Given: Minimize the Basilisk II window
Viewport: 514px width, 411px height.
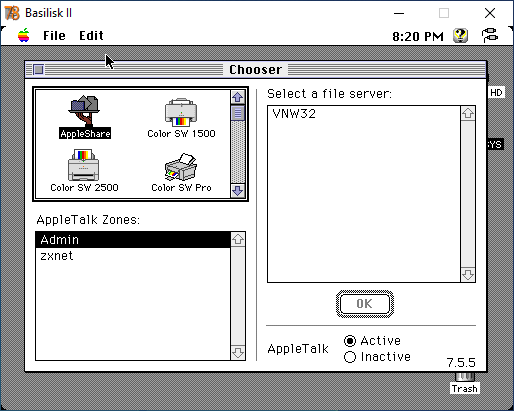Looking at the screenshot, I should pos(399,13).
